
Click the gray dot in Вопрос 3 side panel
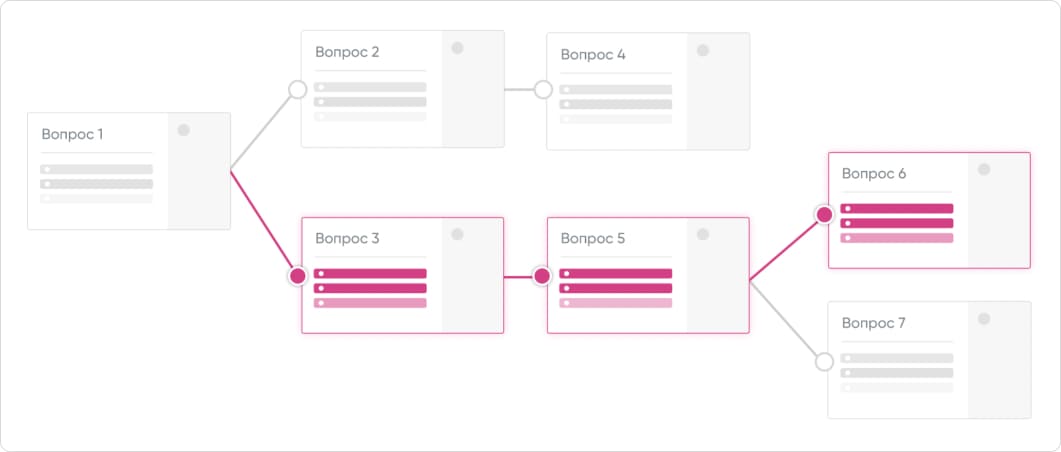click(x=457, y=234)
